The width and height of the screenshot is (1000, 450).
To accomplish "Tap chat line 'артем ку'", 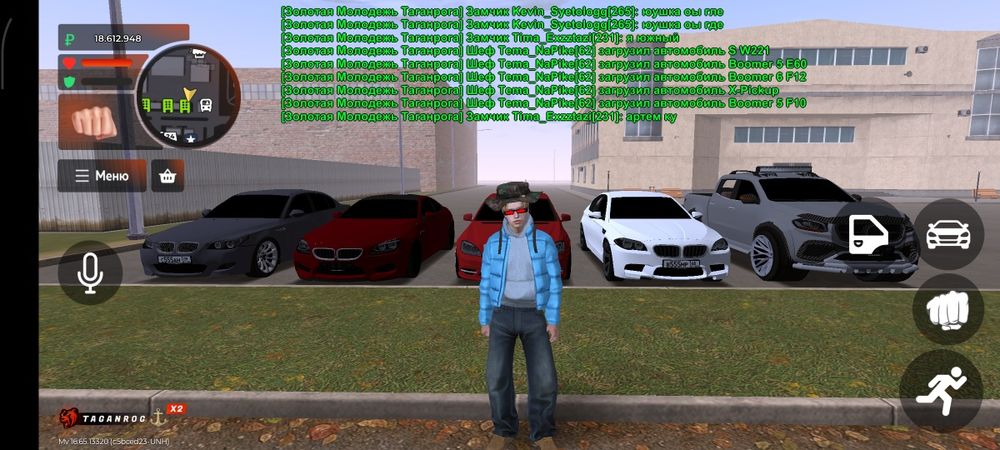I will (478, 117).
